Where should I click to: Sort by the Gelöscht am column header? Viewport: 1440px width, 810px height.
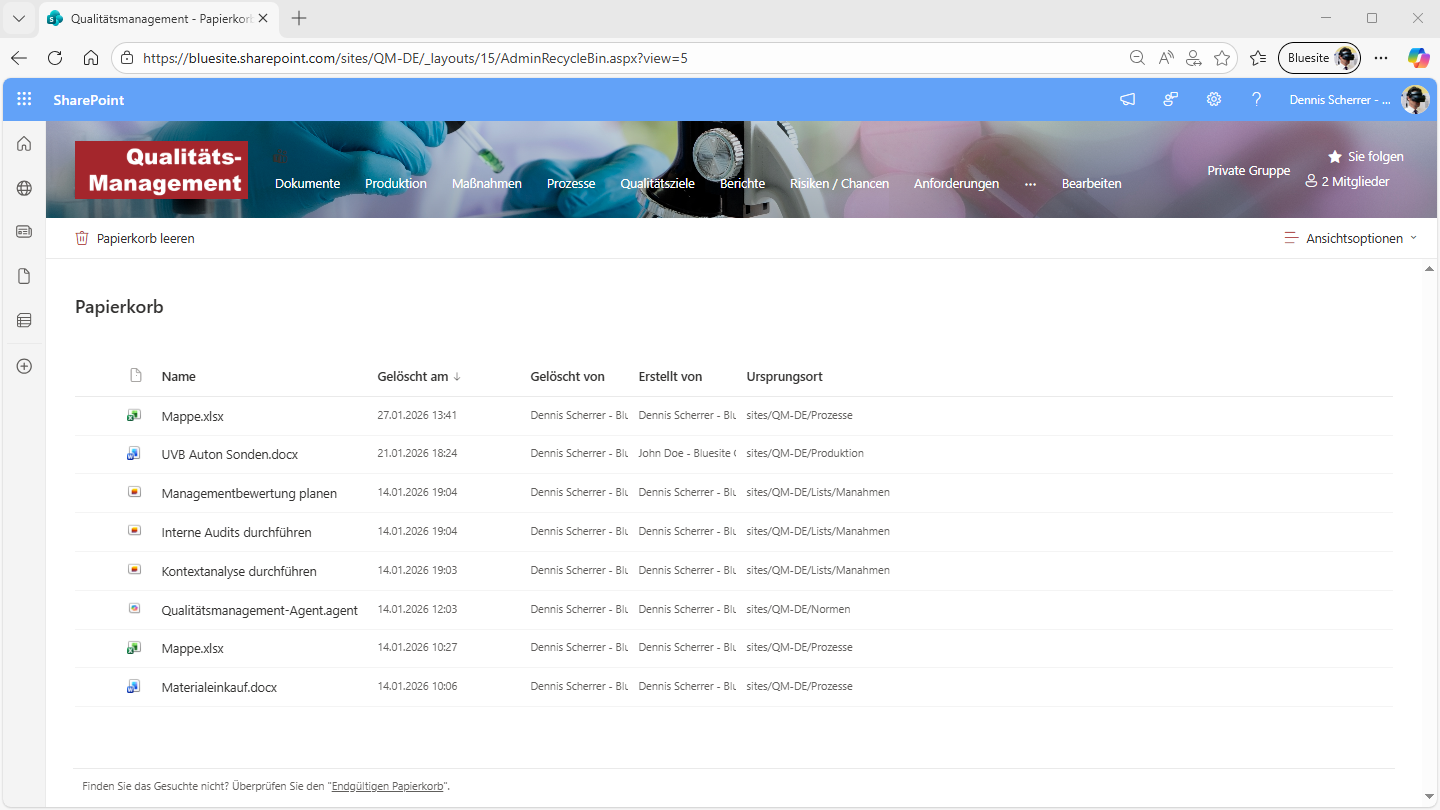pos(413,377)
